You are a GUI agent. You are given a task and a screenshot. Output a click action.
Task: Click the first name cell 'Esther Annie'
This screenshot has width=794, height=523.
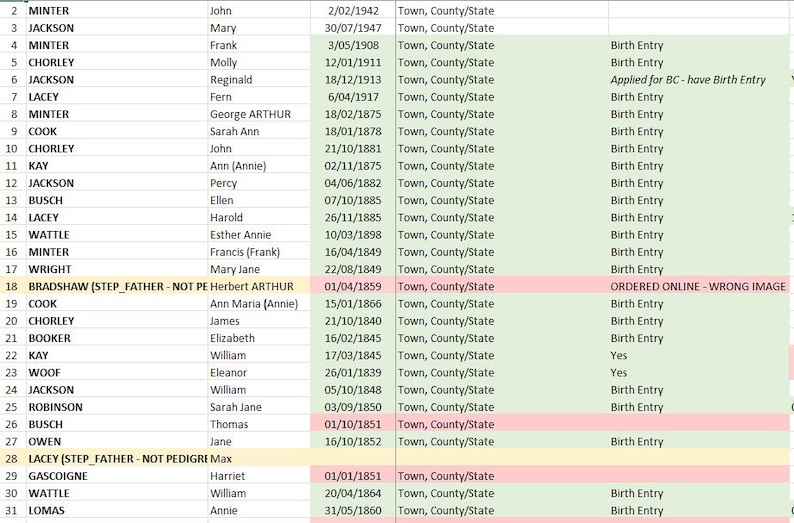[x=259, y=235]
